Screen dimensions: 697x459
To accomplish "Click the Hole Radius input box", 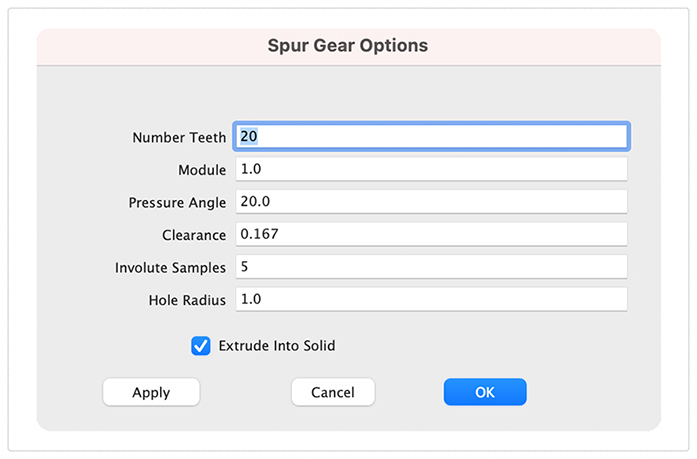I will 430,299.
